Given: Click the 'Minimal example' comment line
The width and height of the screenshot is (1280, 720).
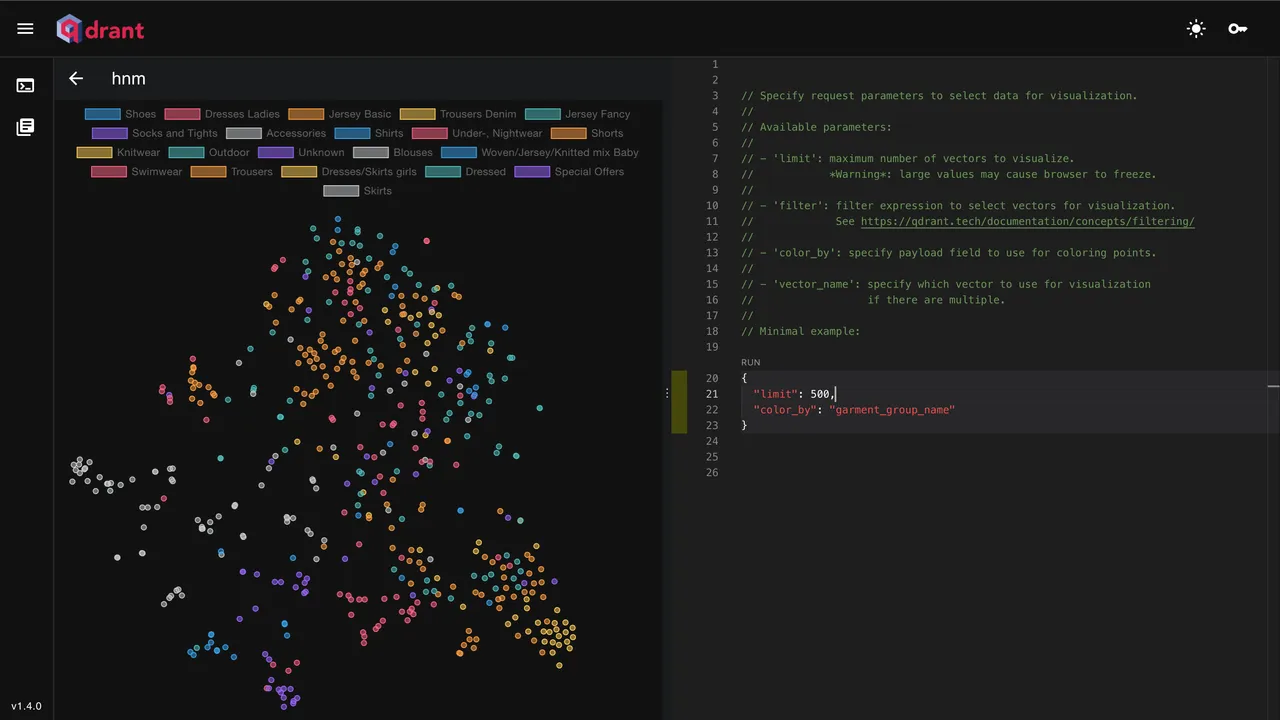Looking at the screenshot, I should [x=800, y=331].
